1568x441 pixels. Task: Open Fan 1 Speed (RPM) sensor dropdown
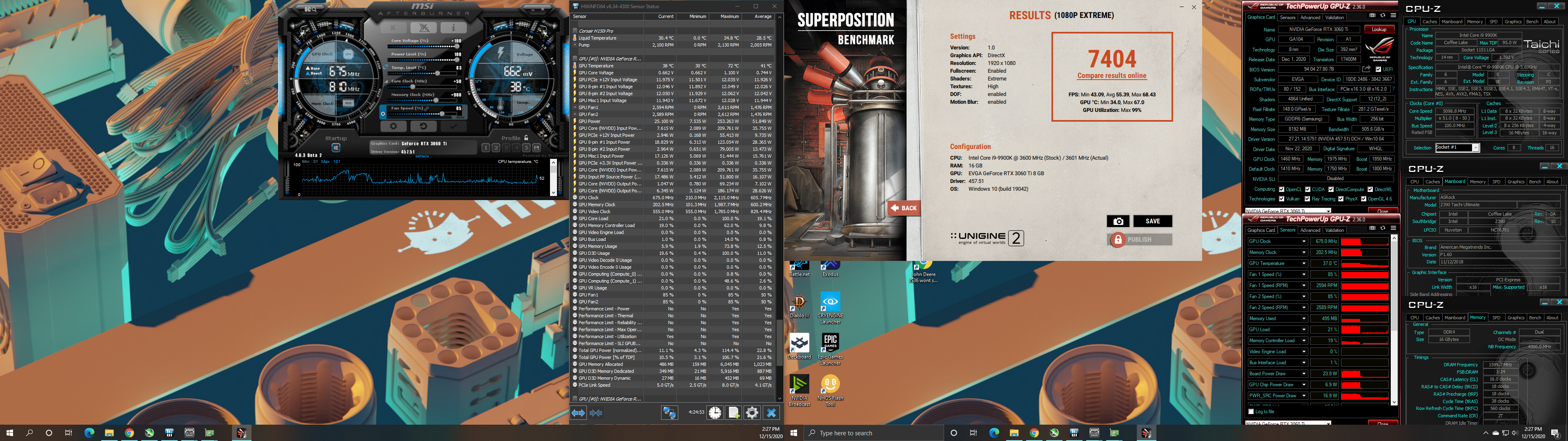1304,285
